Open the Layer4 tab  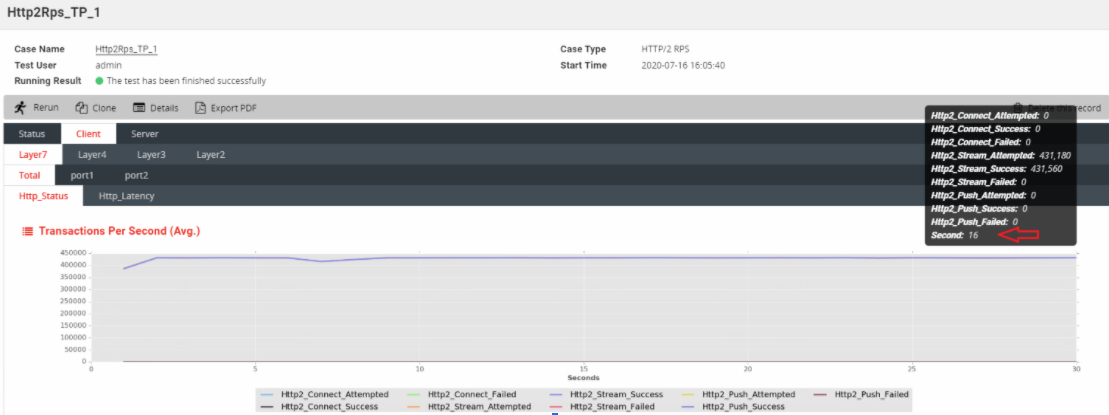[x=92, y=155]
